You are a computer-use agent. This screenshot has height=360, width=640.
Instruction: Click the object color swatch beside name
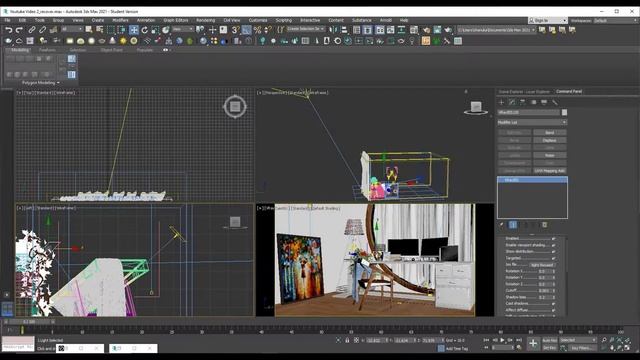(564, 112)
